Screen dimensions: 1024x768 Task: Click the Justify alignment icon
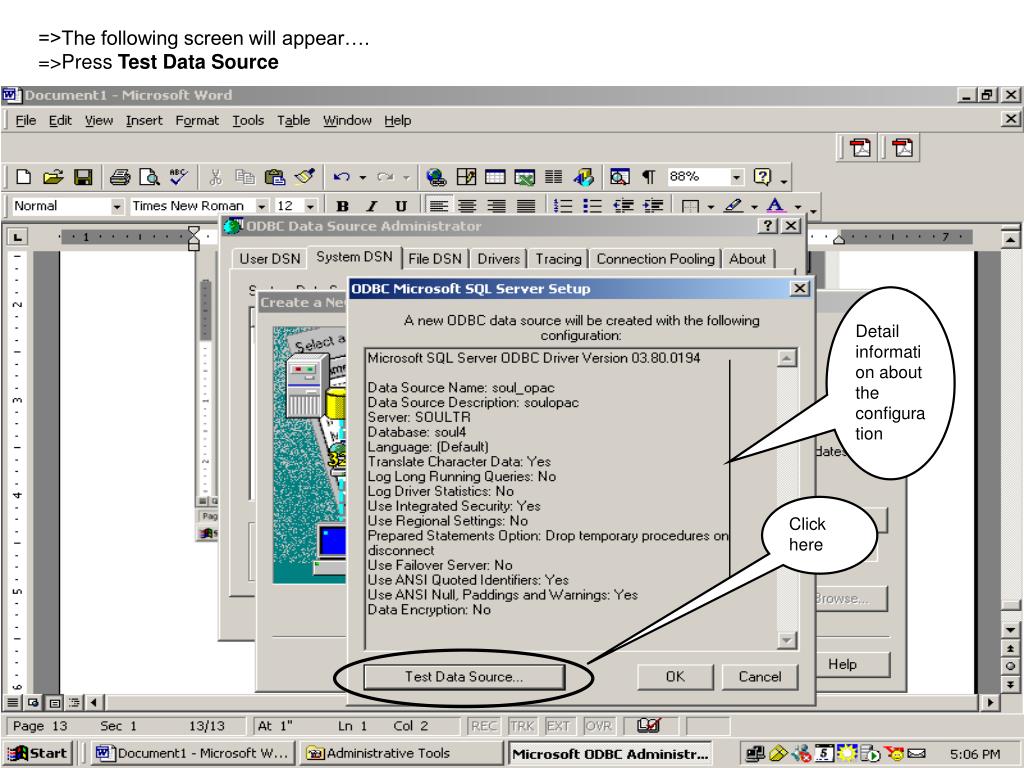click(x=526, y=206)
